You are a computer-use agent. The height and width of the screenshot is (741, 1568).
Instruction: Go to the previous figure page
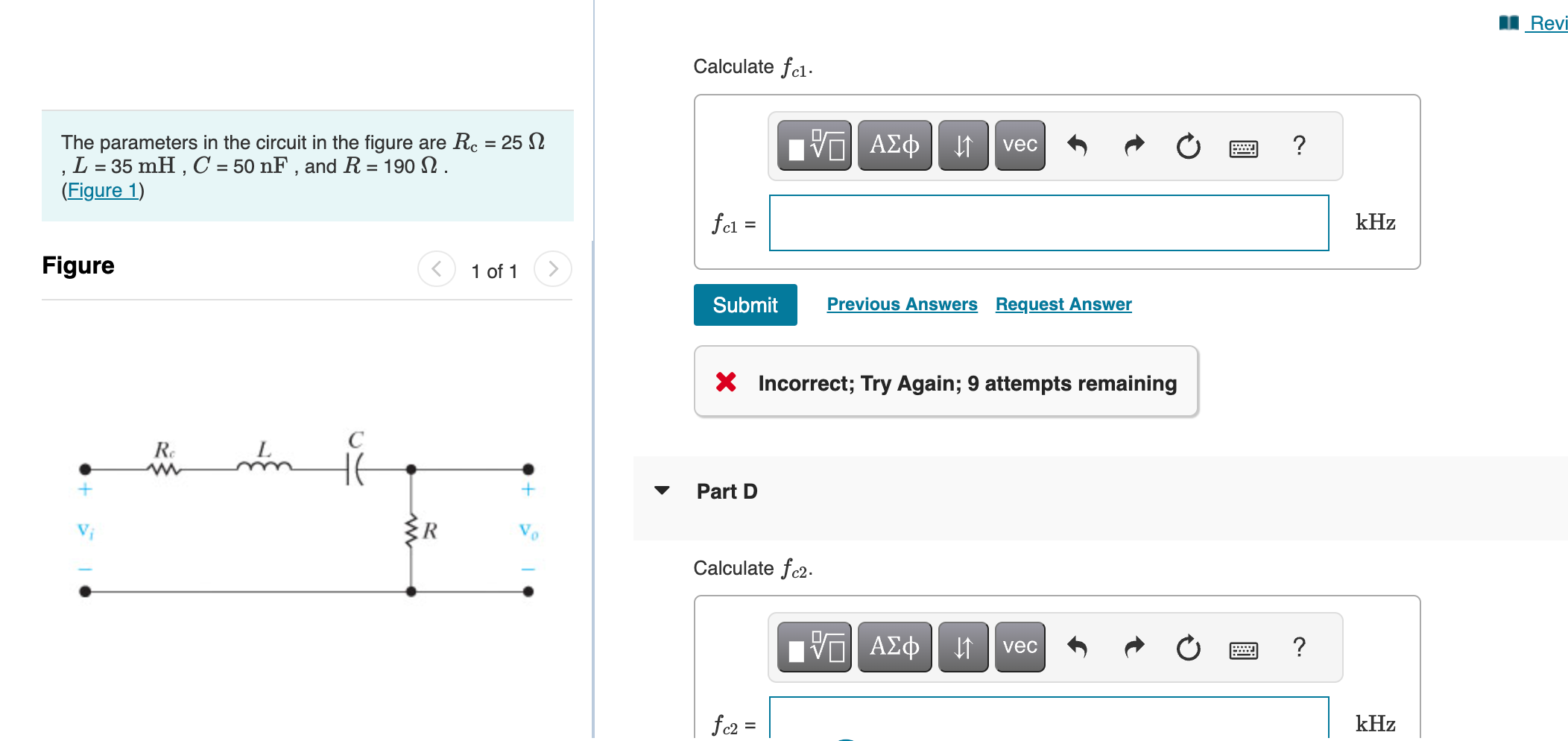coord(437,269)
